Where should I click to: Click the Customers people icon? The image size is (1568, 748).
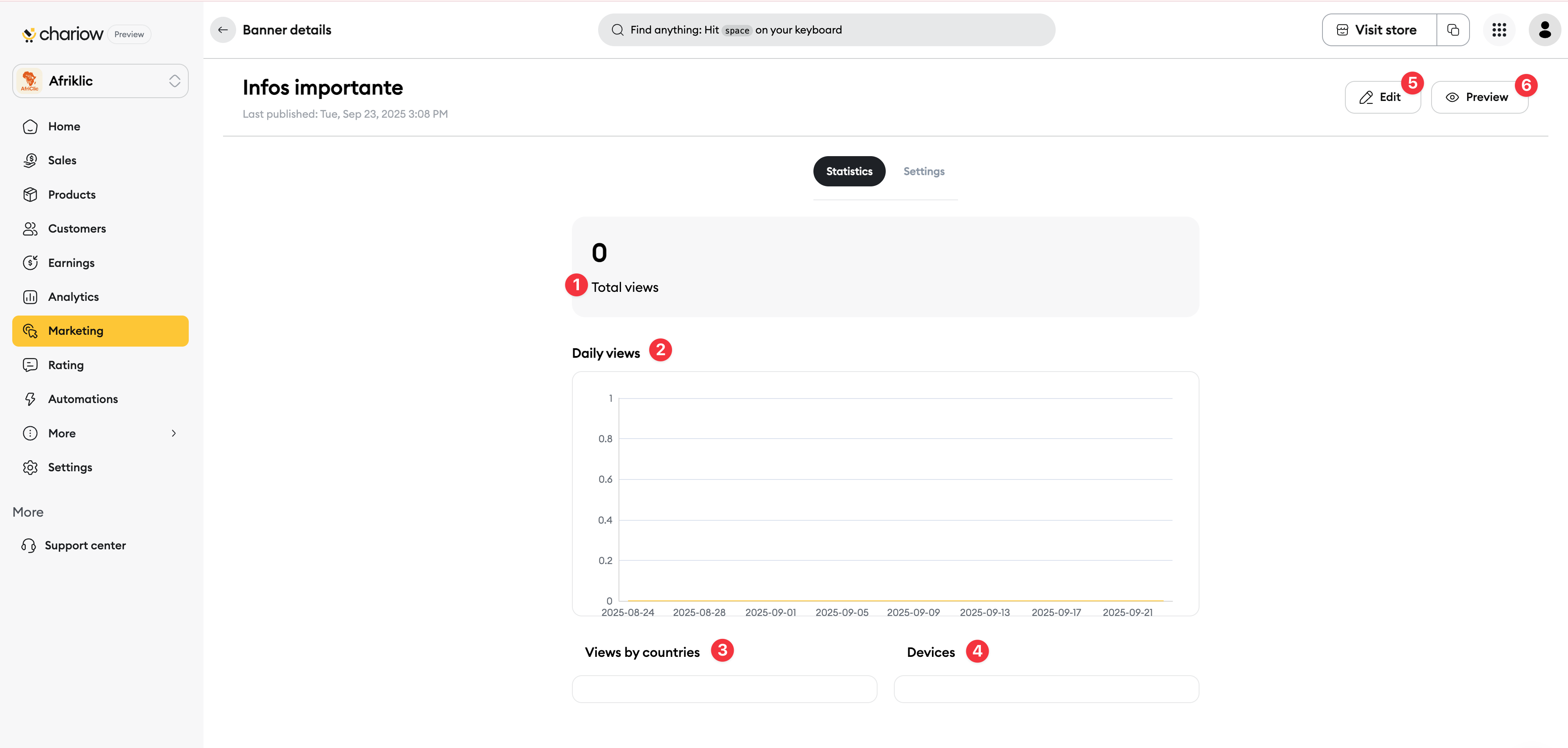click(30, 229)
